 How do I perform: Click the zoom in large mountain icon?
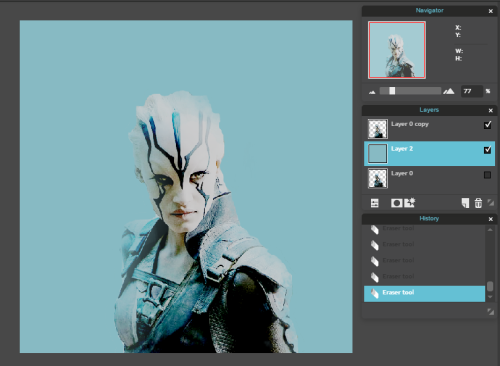[449, 91]
